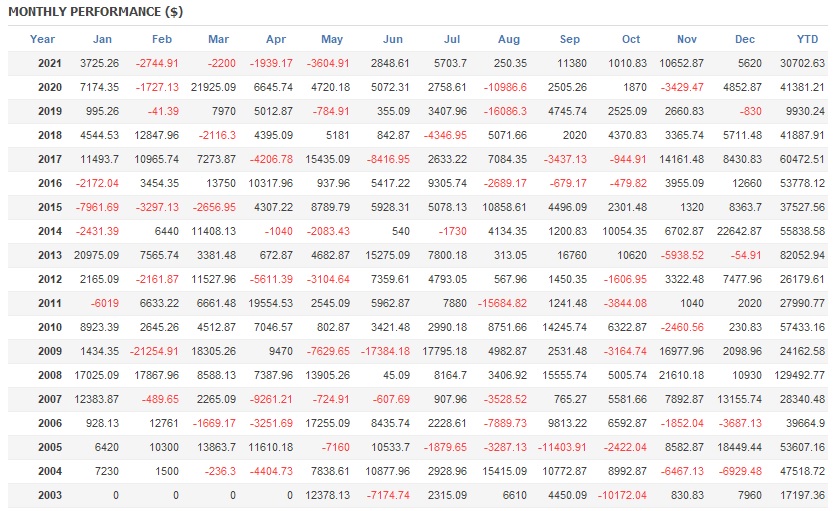Select the 21925.09 March 2020 cell

pyautogui.click(x=214, y=87)
